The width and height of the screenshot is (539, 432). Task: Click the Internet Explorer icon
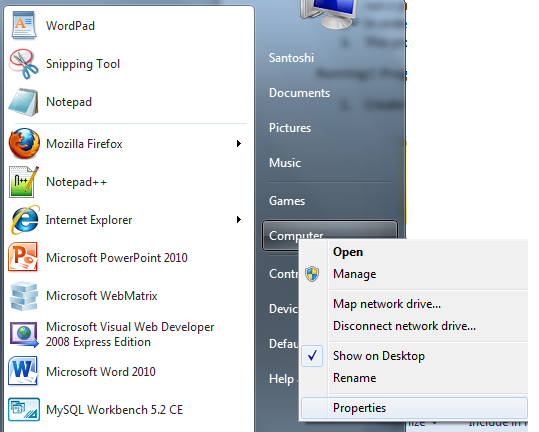point(25,220)
